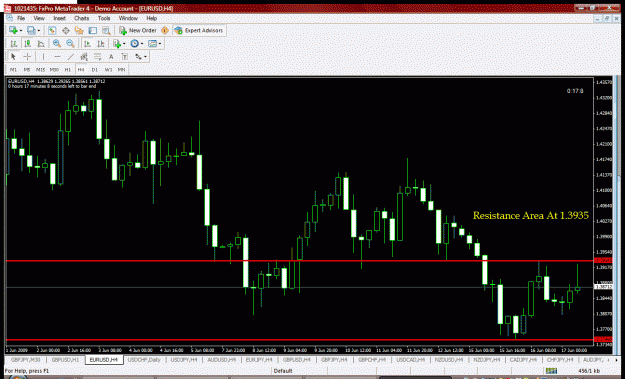Open the View menu

click(x=39, y=18)
